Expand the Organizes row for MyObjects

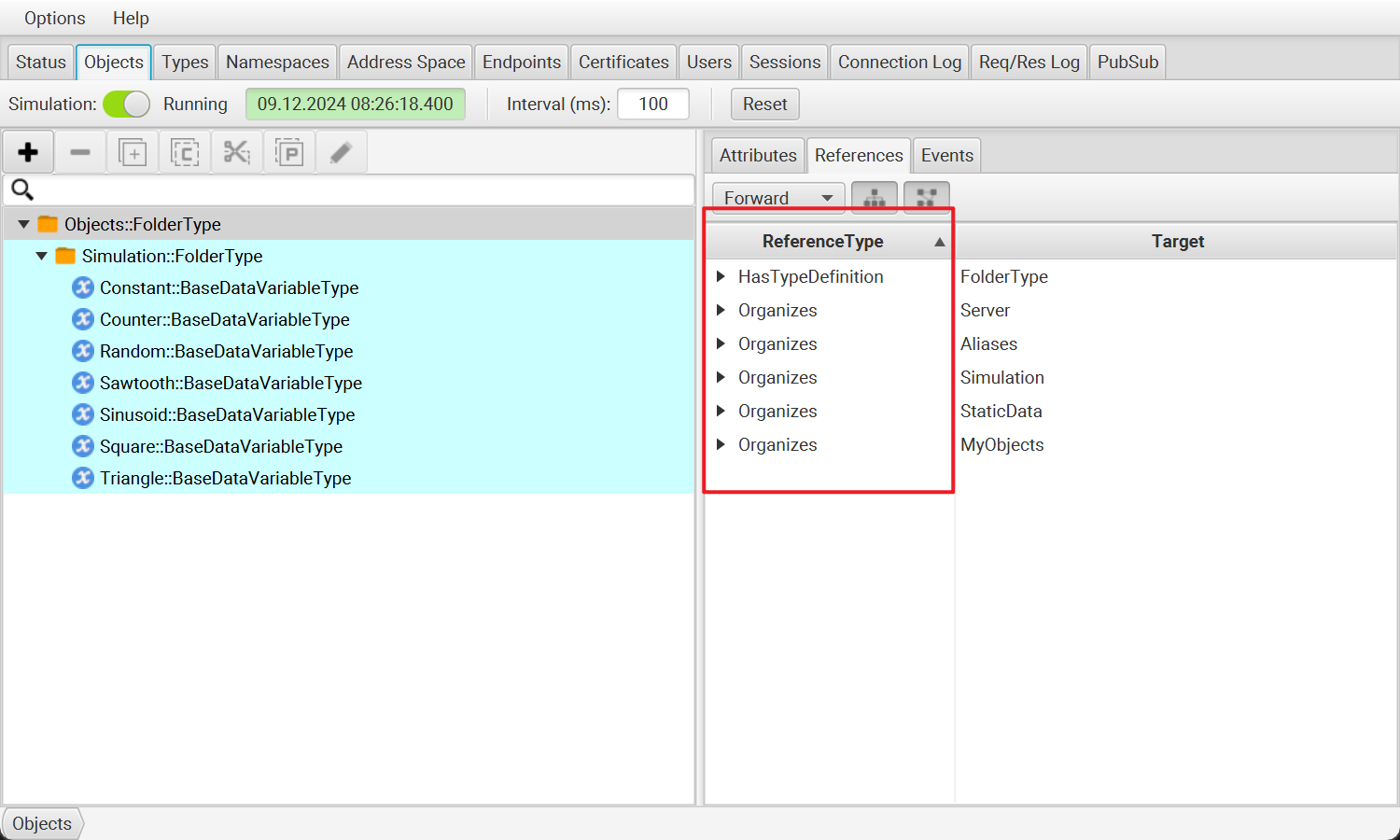[x=721, y=444]
